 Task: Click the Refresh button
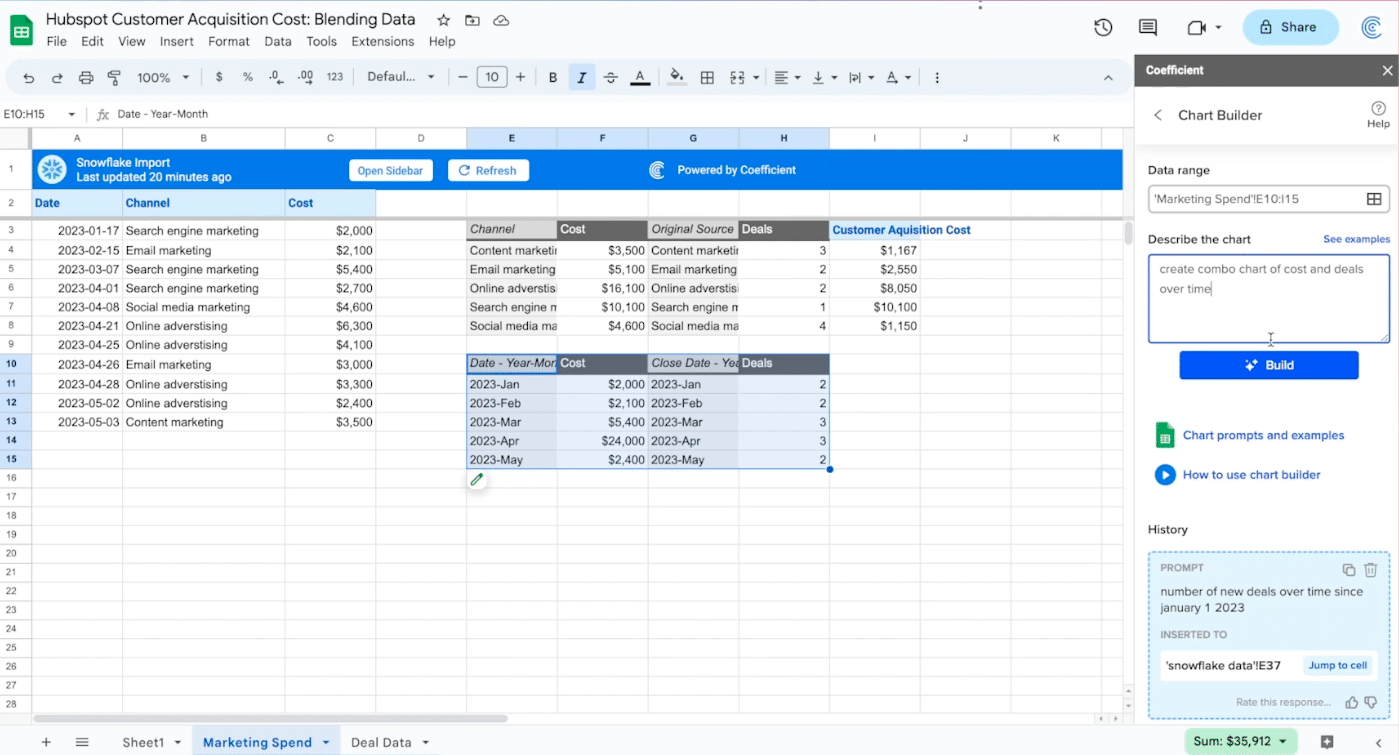(x=488, y=170)
